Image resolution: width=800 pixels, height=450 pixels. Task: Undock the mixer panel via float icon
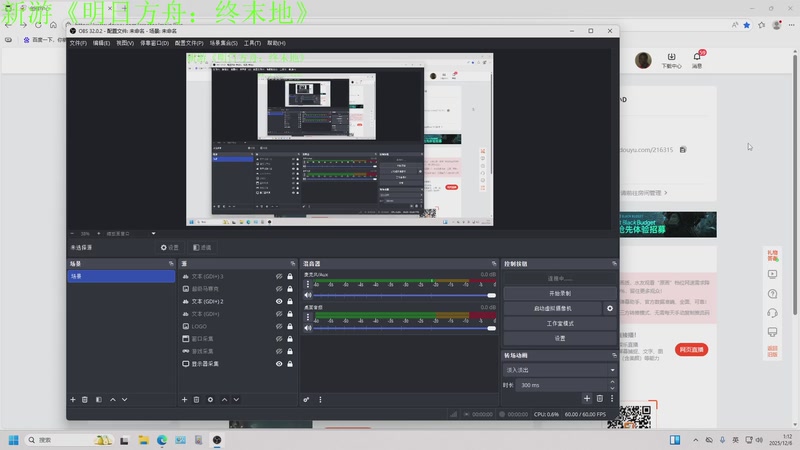494,264
